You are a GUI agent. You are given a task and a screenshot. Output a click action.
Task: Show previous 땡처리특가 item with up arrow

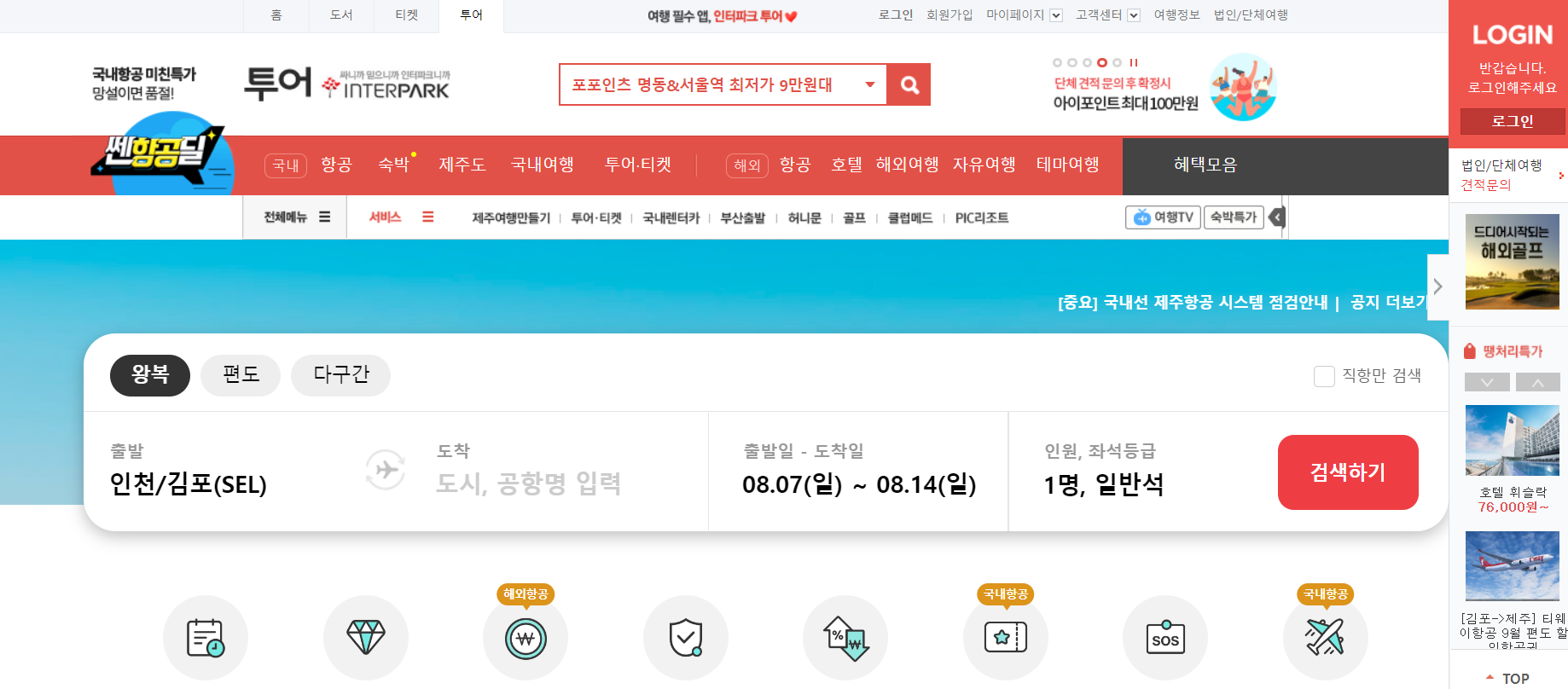1538,382
